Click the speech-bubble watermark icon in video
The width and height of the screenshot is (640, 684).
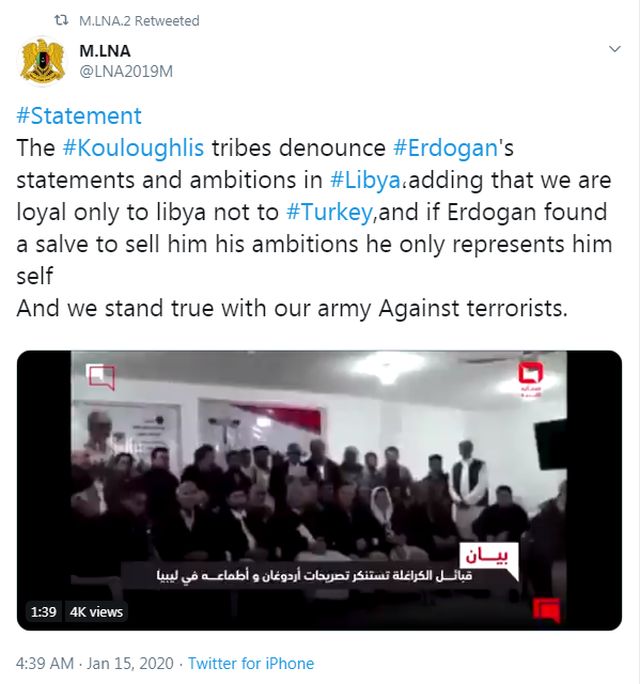(102, 377)
